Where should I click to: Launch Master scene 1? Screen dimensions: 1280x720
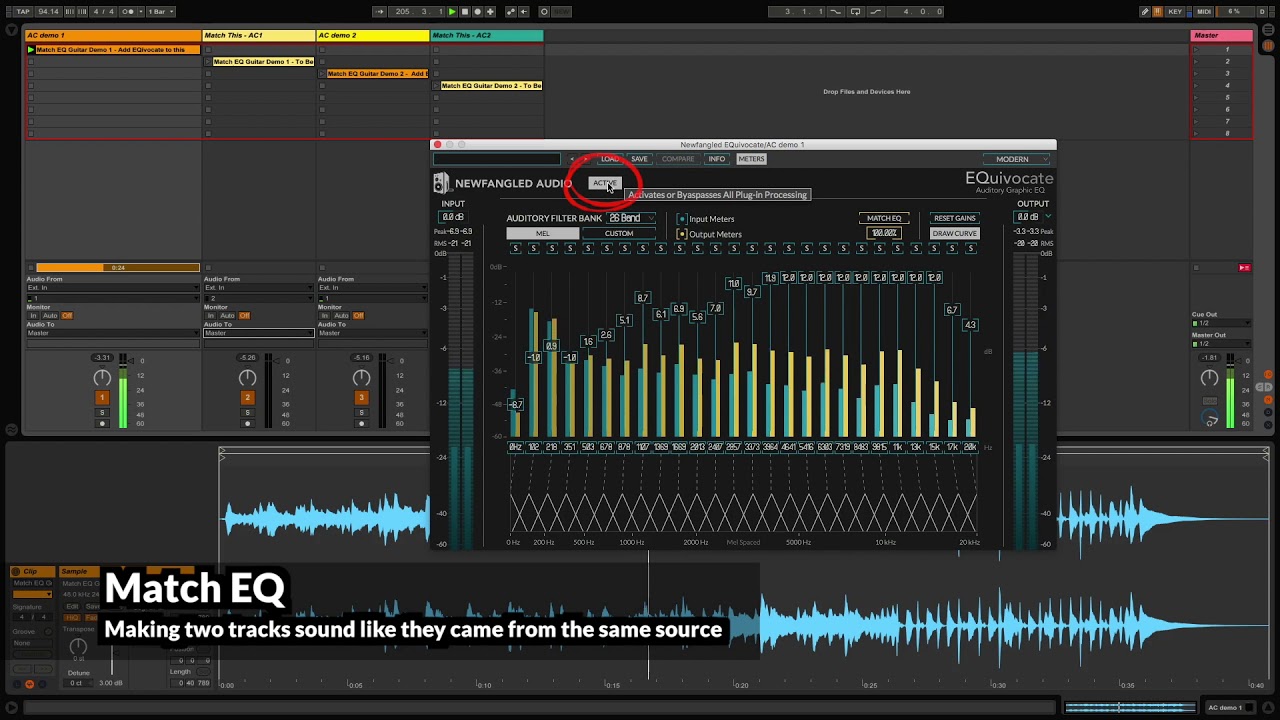pyautogui.click(x=1195, y=49)
